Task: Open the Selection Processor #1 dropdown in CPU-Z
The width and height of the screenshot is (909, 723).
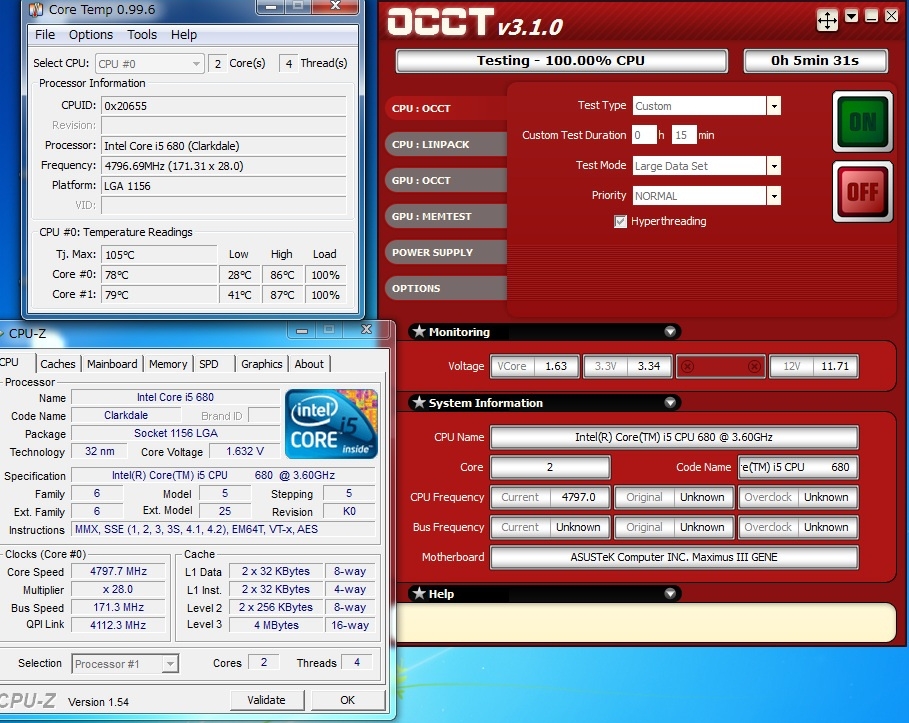Action: 125,664
